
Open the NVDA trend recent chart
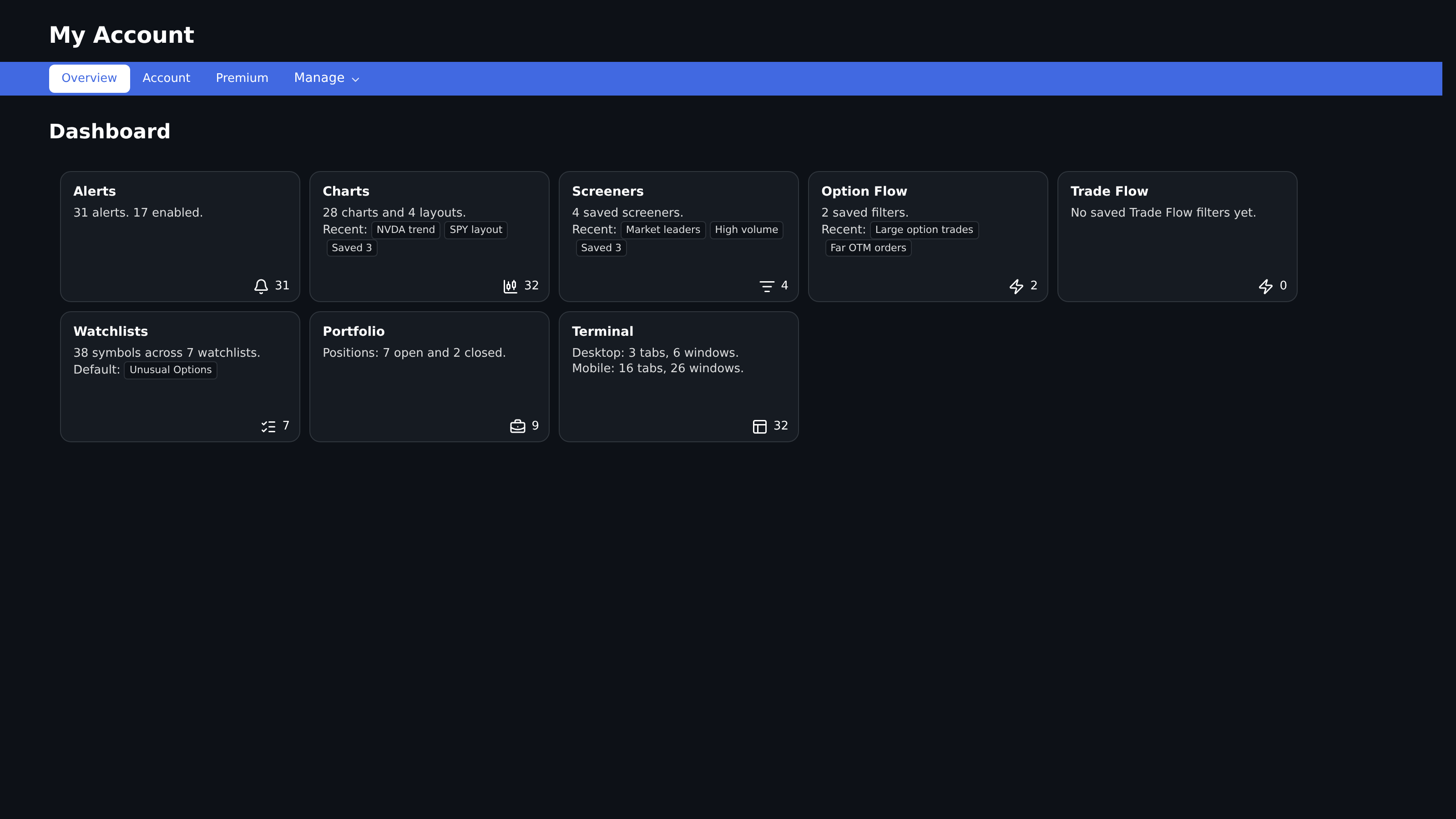pyautogui.click(x=406, y=229)
